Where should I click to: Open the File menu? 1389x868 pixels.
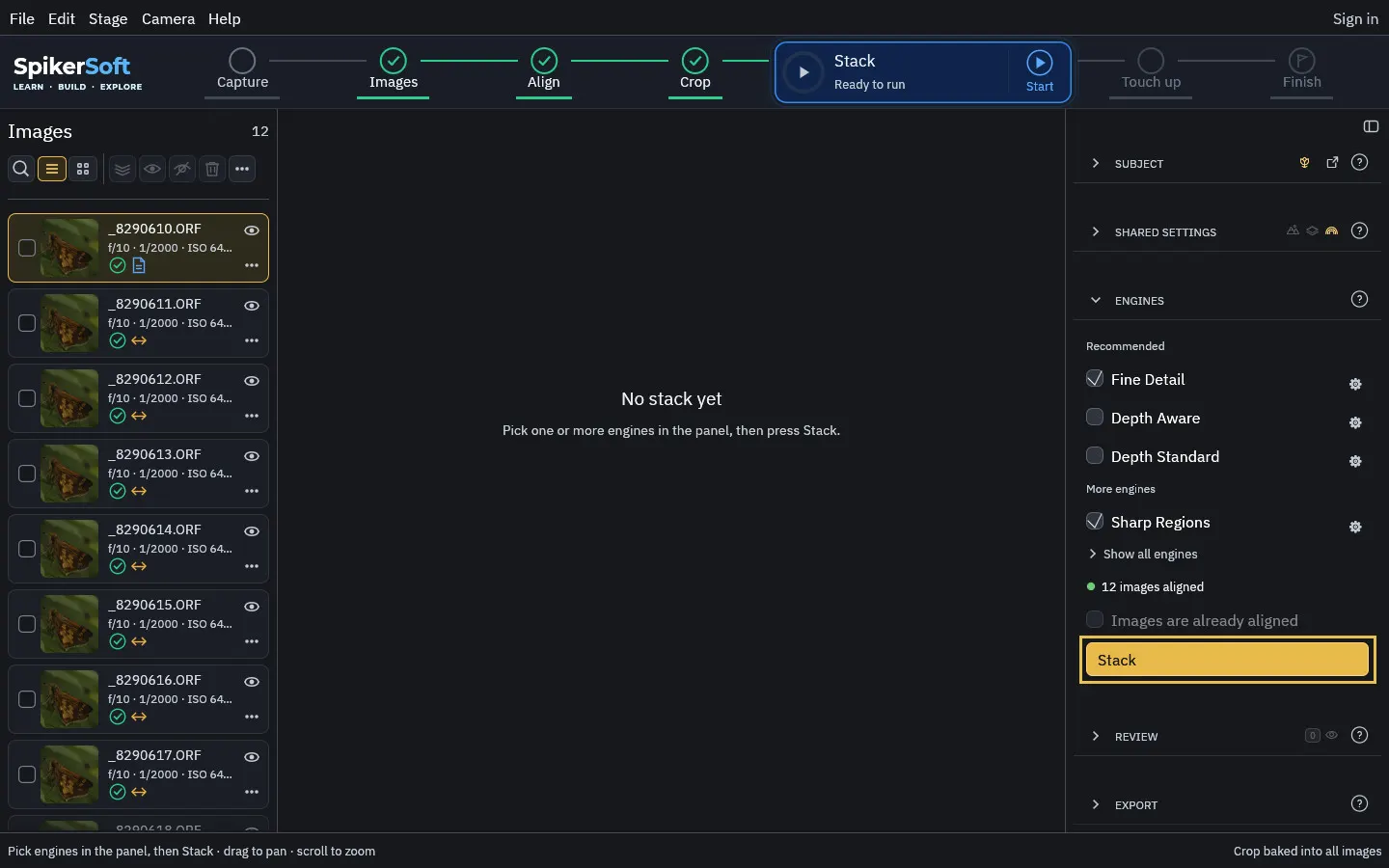pos(21,18)
